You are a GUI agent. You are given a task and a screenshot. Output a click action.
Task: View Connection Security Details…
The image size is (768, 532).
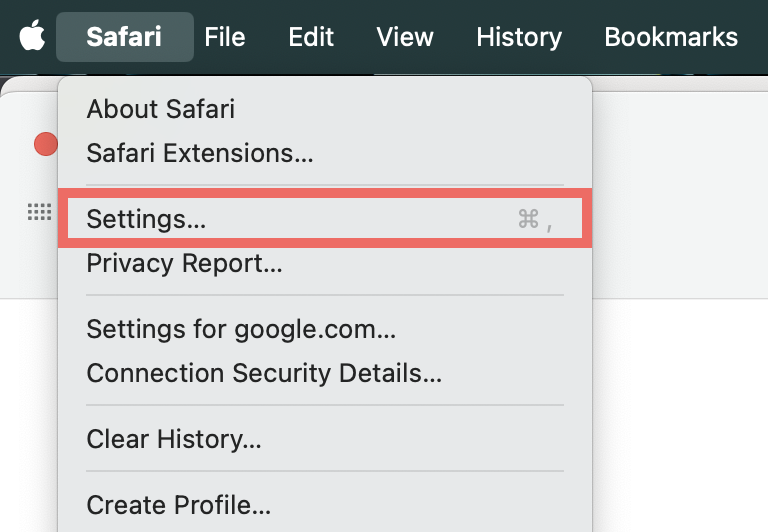264,373
